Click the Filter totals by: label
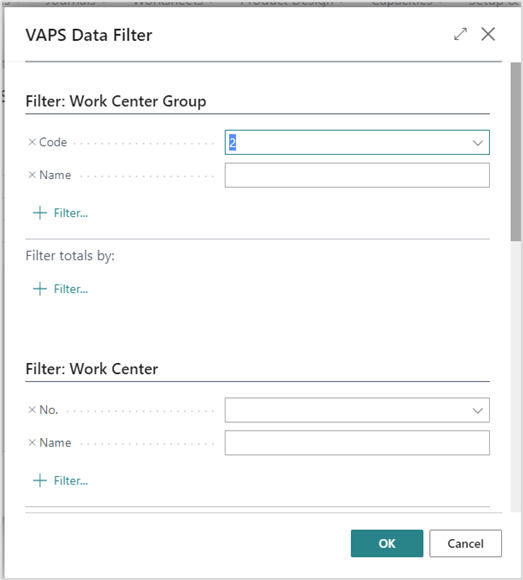523x580 pixels. 70,256
